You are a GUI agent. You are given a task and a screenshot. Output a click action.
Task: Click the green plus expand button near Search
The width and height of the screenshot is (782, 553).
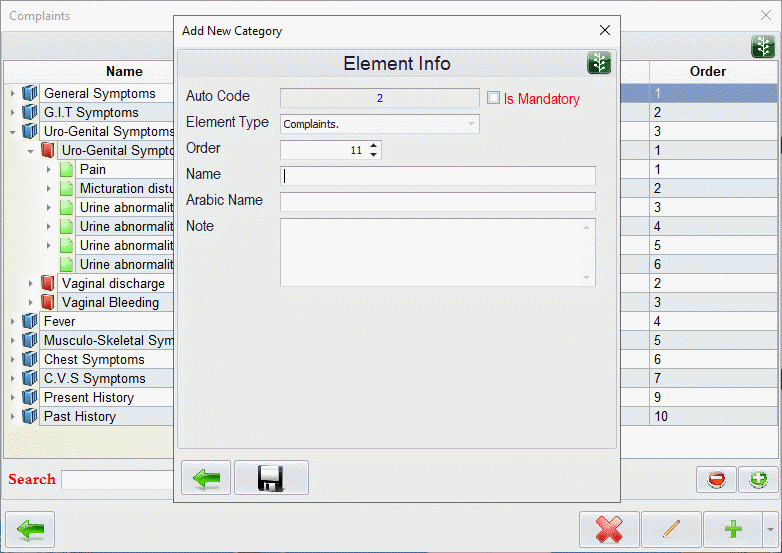[x=758, y=479]
